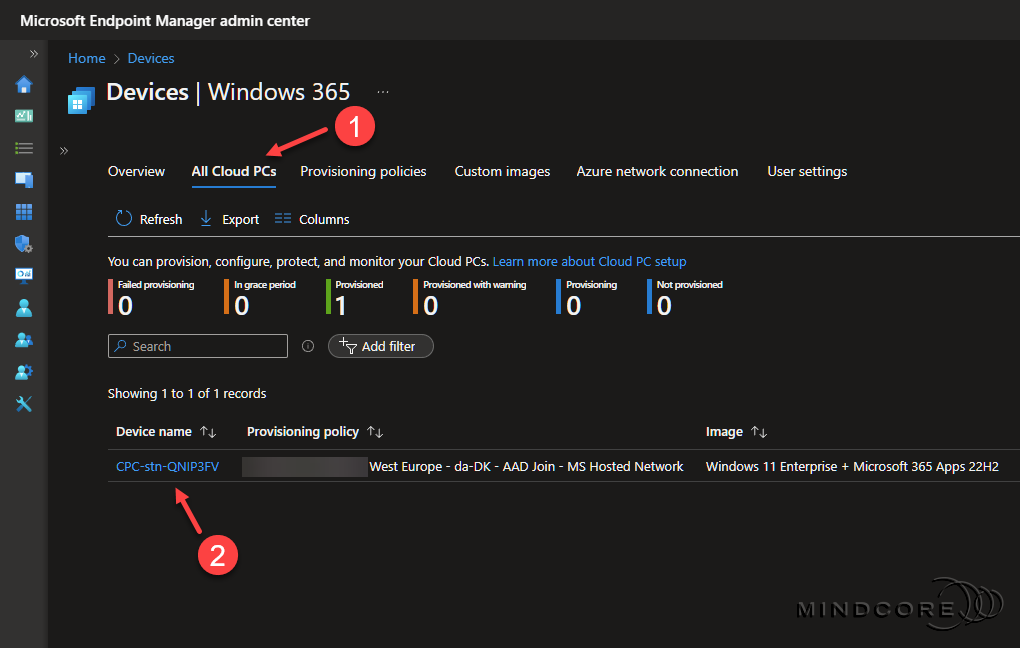Image resolution: width=1020 pixels, height=648 pixels.
Task: Click the Add filter button
Action: coord(381,346)
